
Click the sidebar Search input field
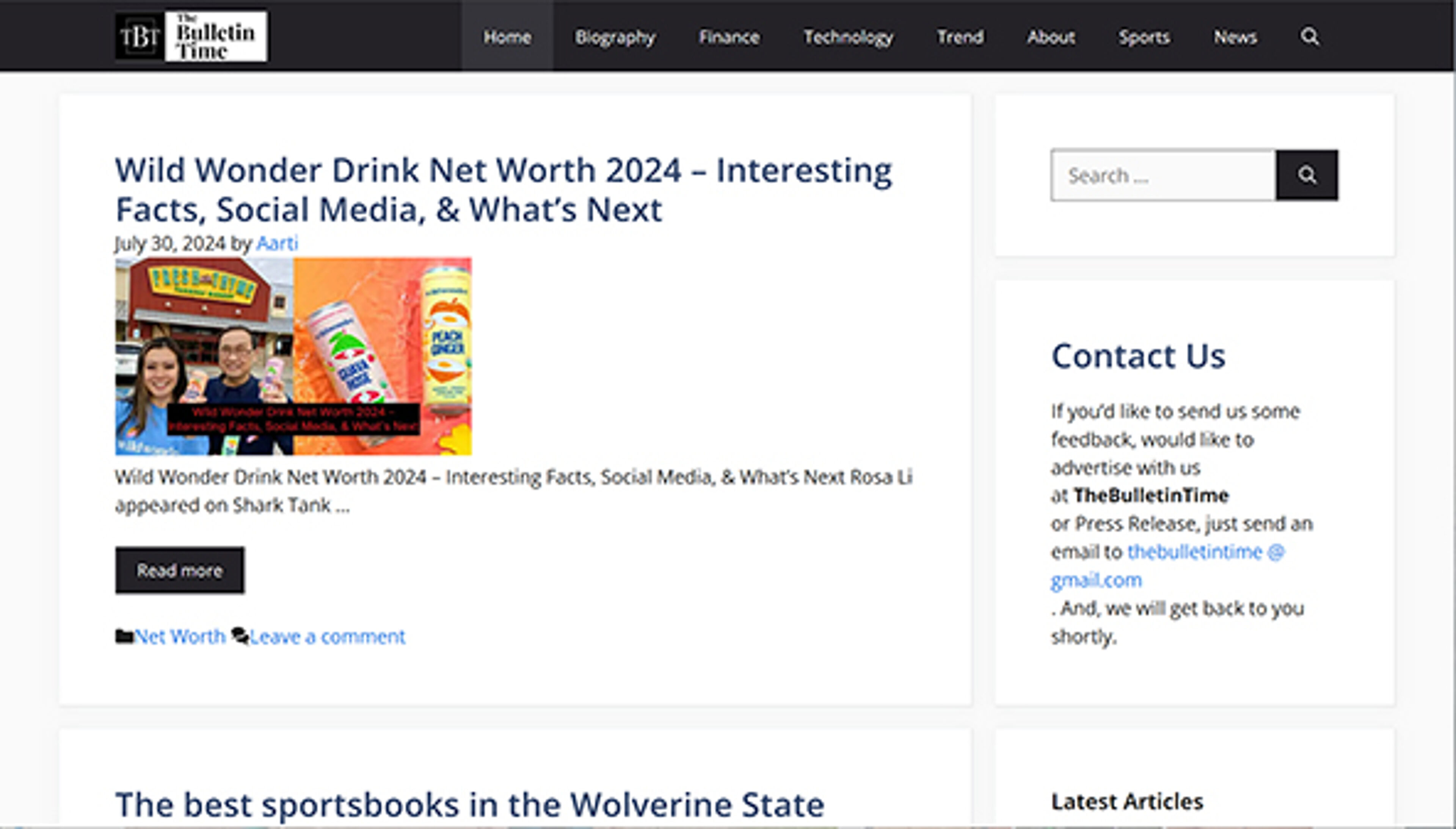[x=1162, y=175]
